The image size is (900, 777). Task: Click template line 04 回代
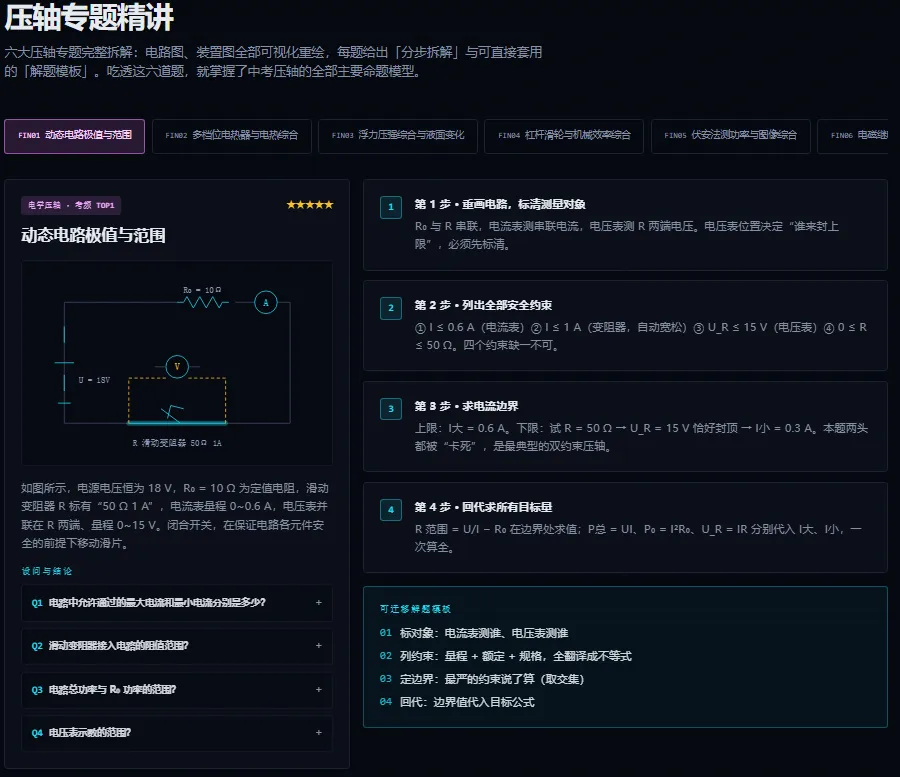(x=457, y=702)
